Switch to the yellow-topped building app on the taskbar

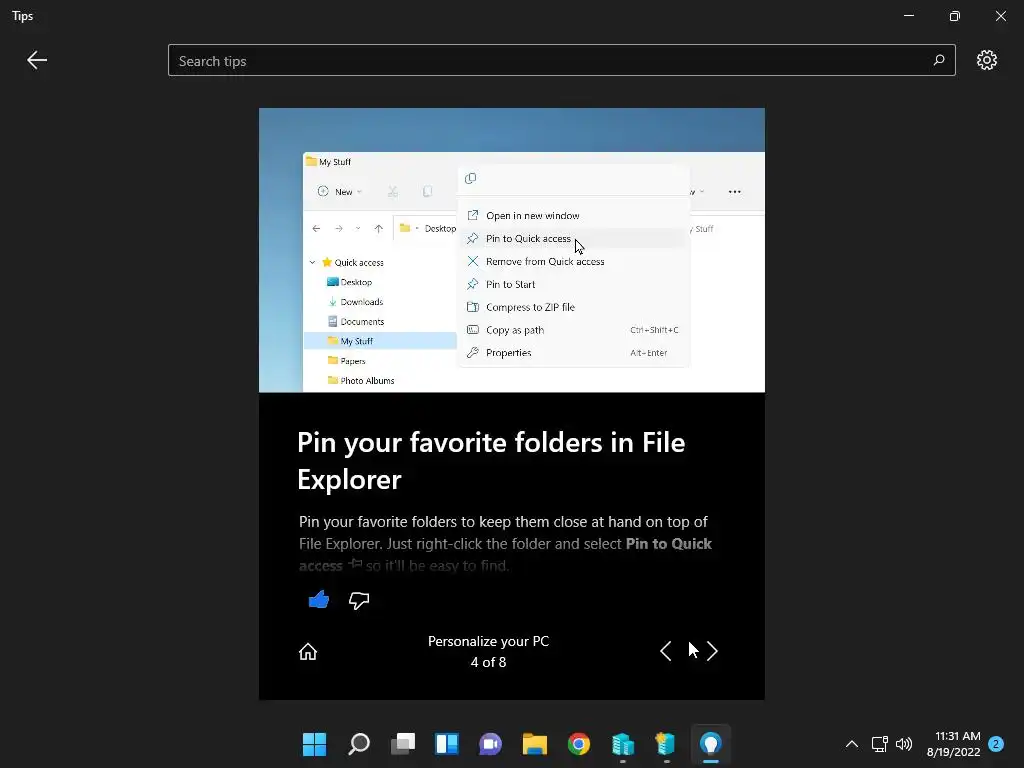coord(666,744)
